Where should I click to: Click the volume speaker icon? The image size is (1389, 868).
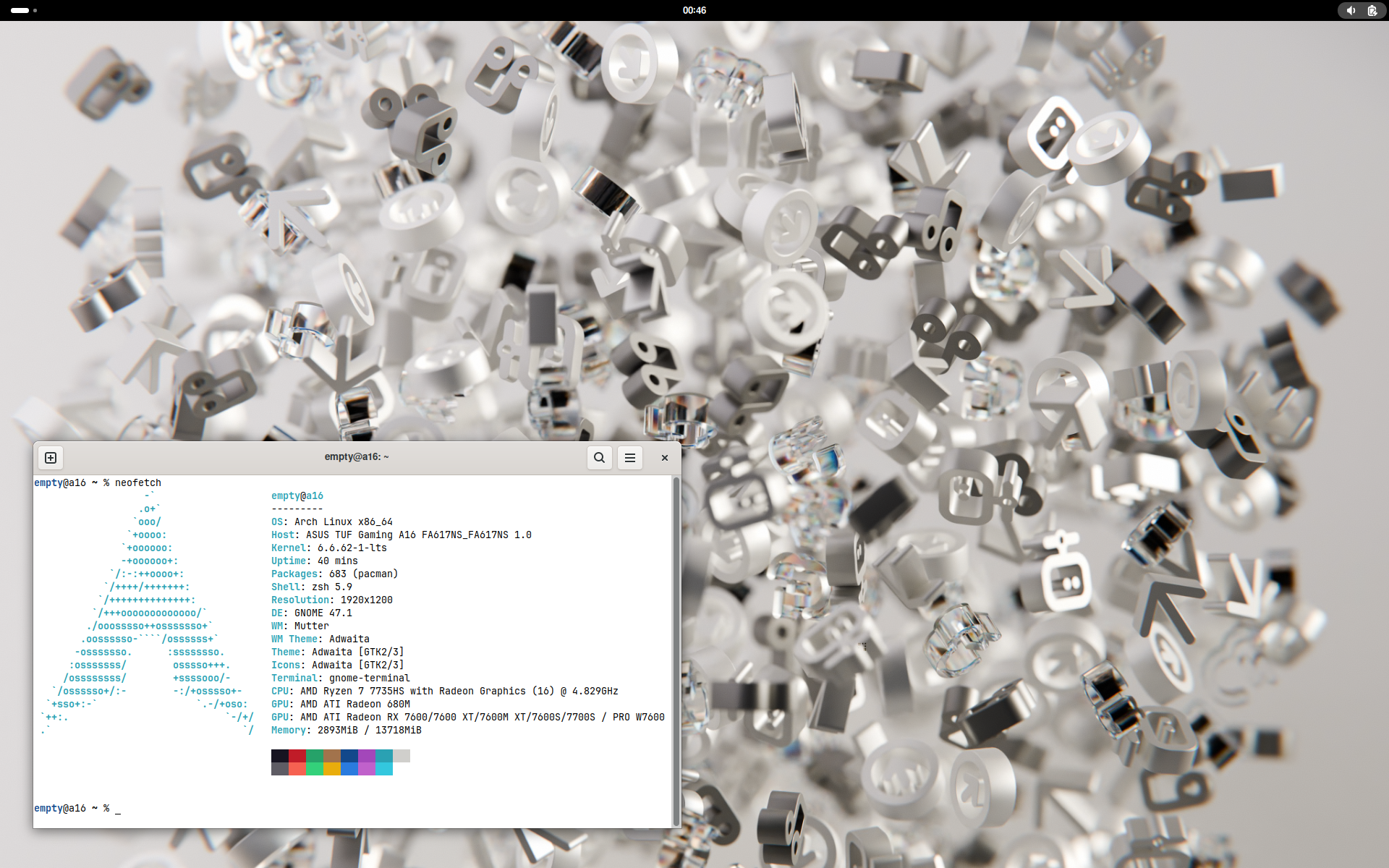point(1351,10)
